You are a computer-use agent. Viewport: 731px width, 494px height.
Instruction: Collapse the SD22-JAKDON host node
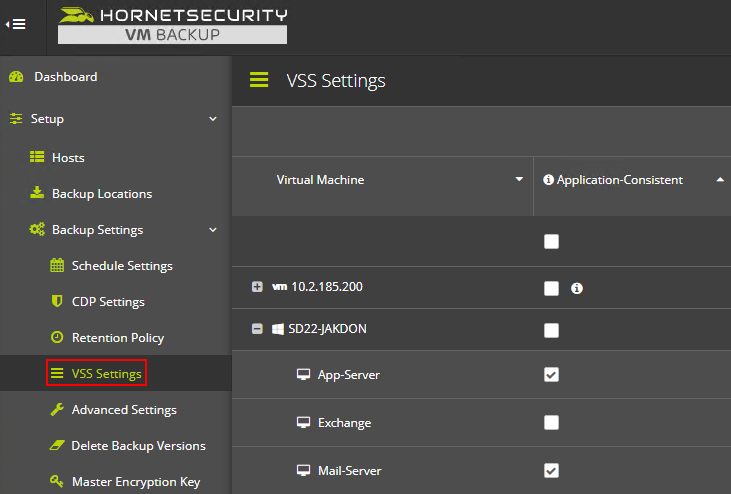click(257, 329)
